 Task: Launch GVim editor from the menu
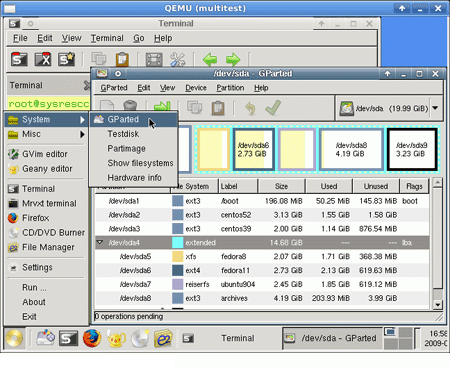(x=46, y=154)
